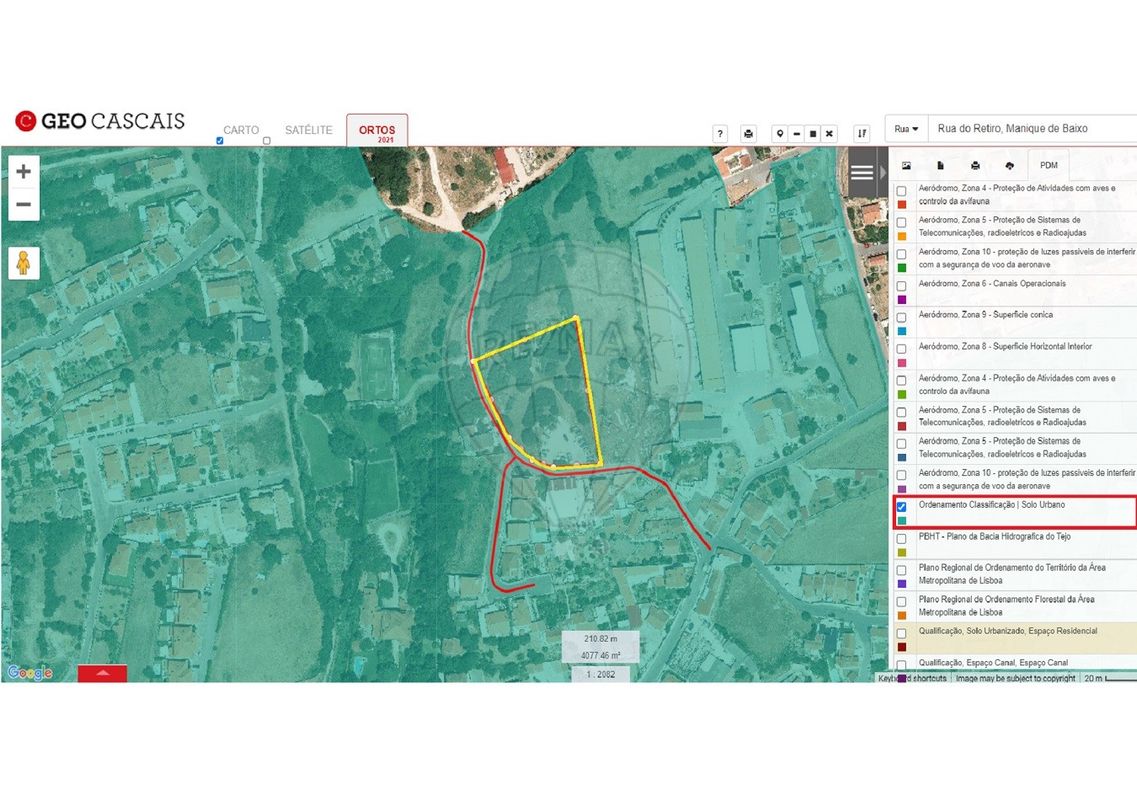Viewport: 1137px width, 800px height.
Task: Click "Qualificação, Espaço Canal, Espaço Canal" label
Action: click(x=993, y=663)
